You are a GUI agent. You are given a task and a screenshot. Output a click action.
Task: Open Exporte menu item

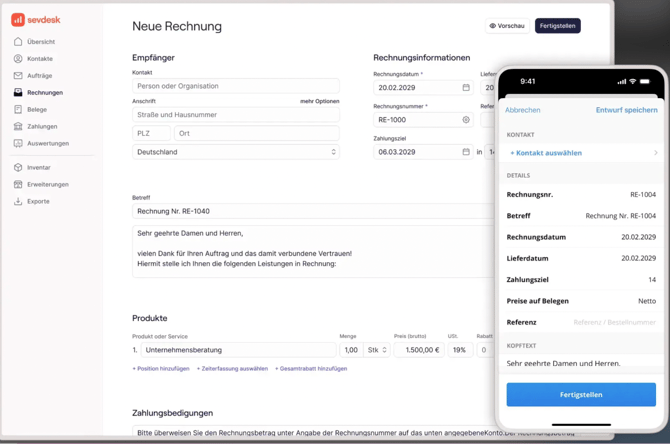38,202
